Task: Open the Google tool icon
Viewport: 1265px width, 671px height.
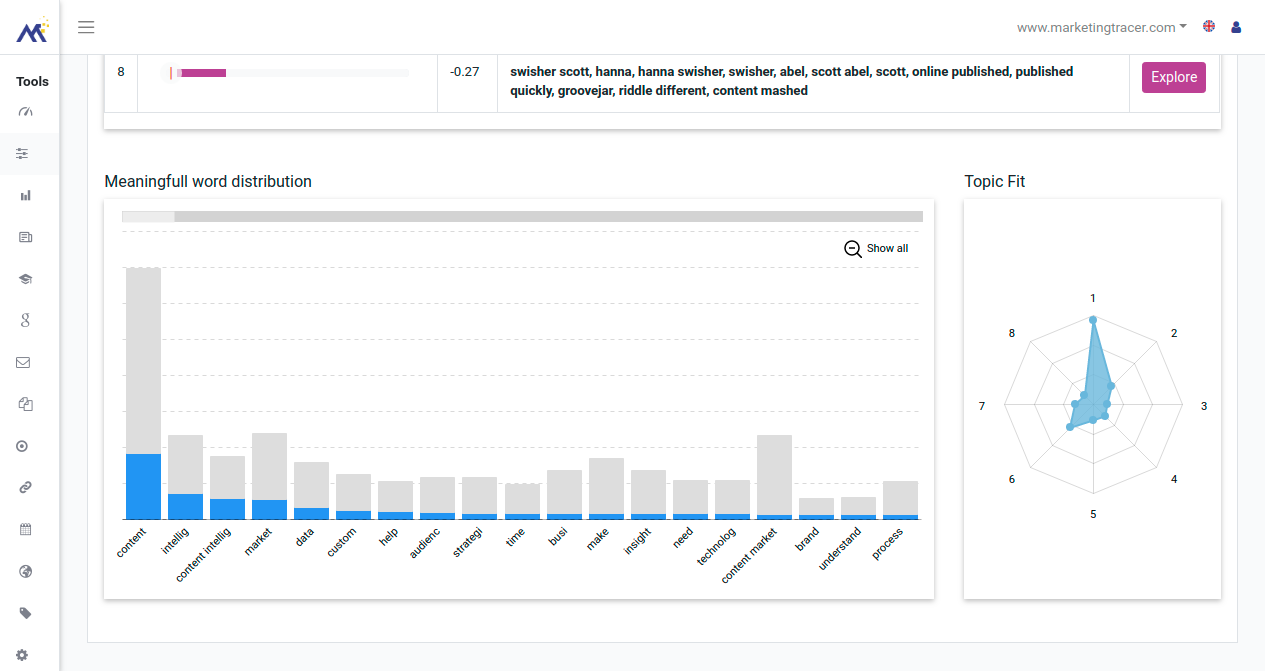Action: pyautogui.click(x=26, y=320)
